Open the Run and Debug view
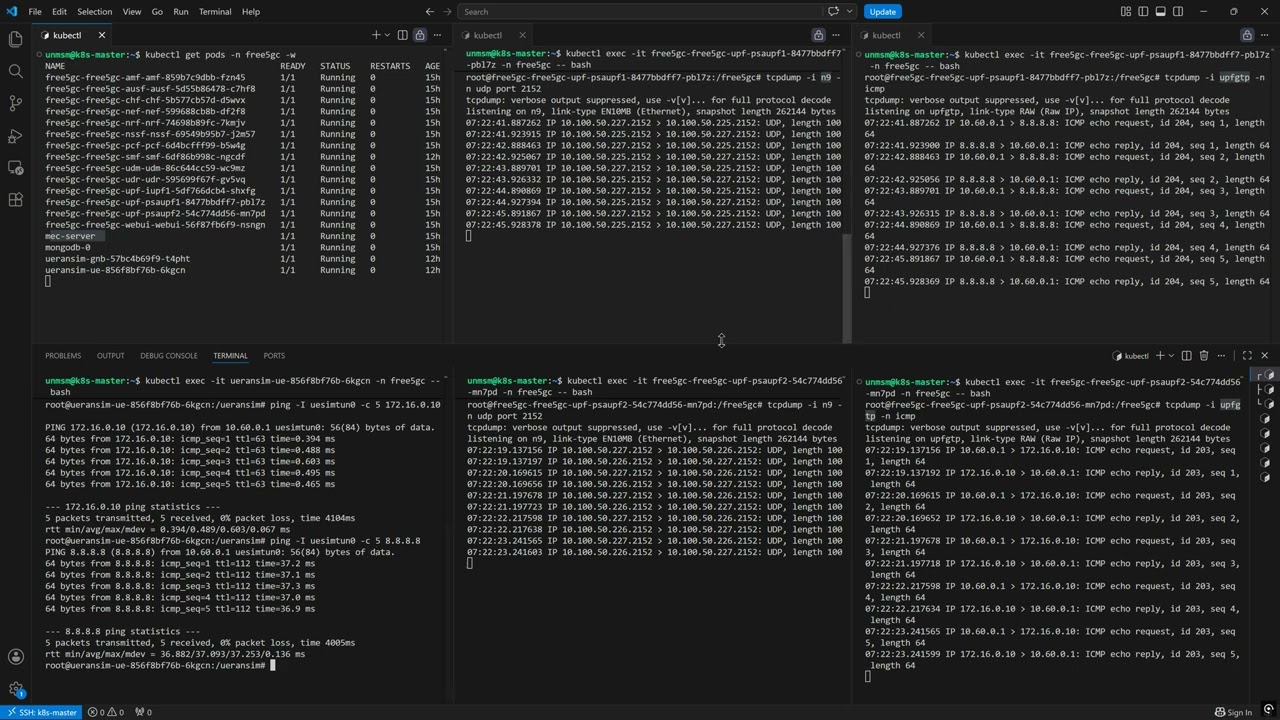Viewport: 1280px width, 720px height. 15,135
